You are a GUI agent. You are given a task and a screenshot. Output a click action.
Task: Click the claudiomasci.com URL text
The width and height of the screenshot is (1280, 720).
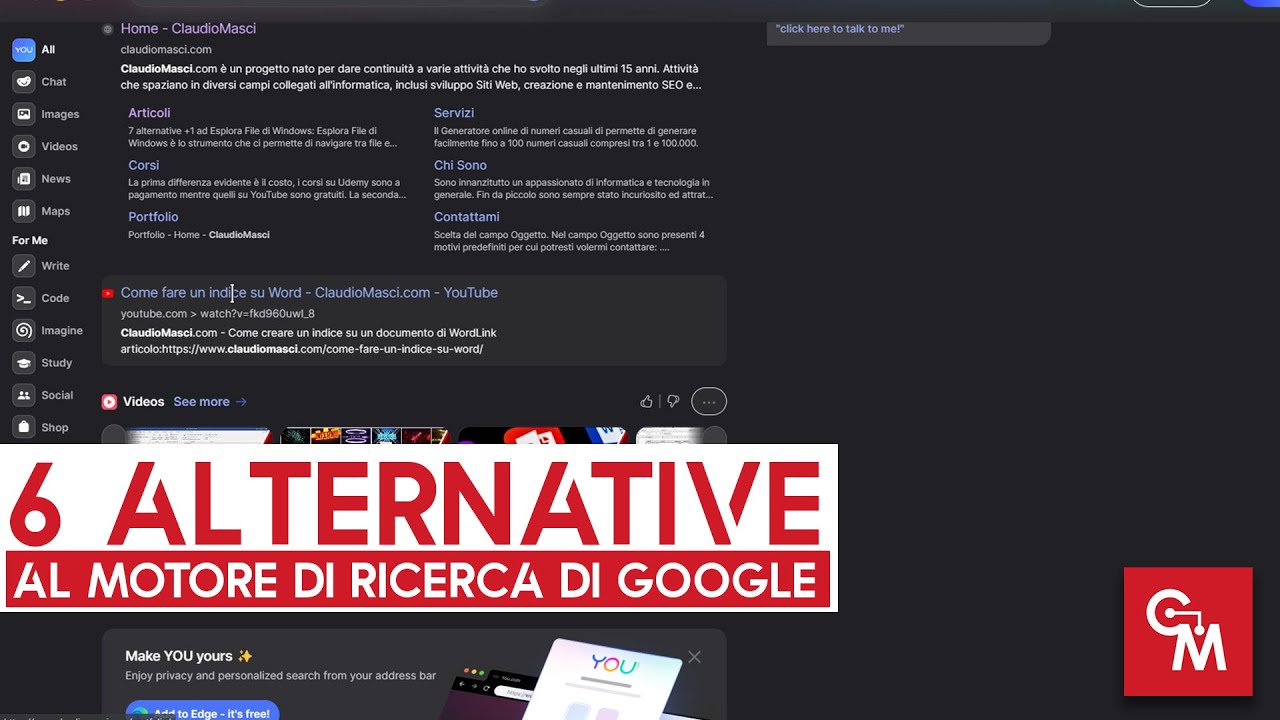166,49
